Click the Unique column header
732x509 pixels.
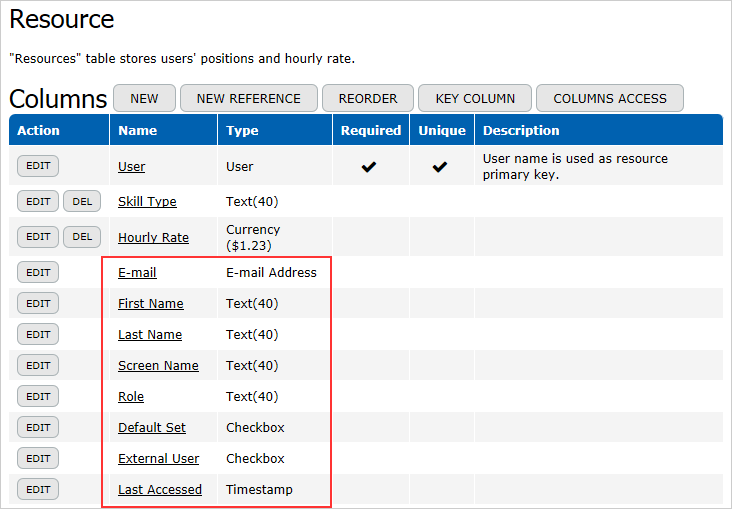tap(442, 130)
